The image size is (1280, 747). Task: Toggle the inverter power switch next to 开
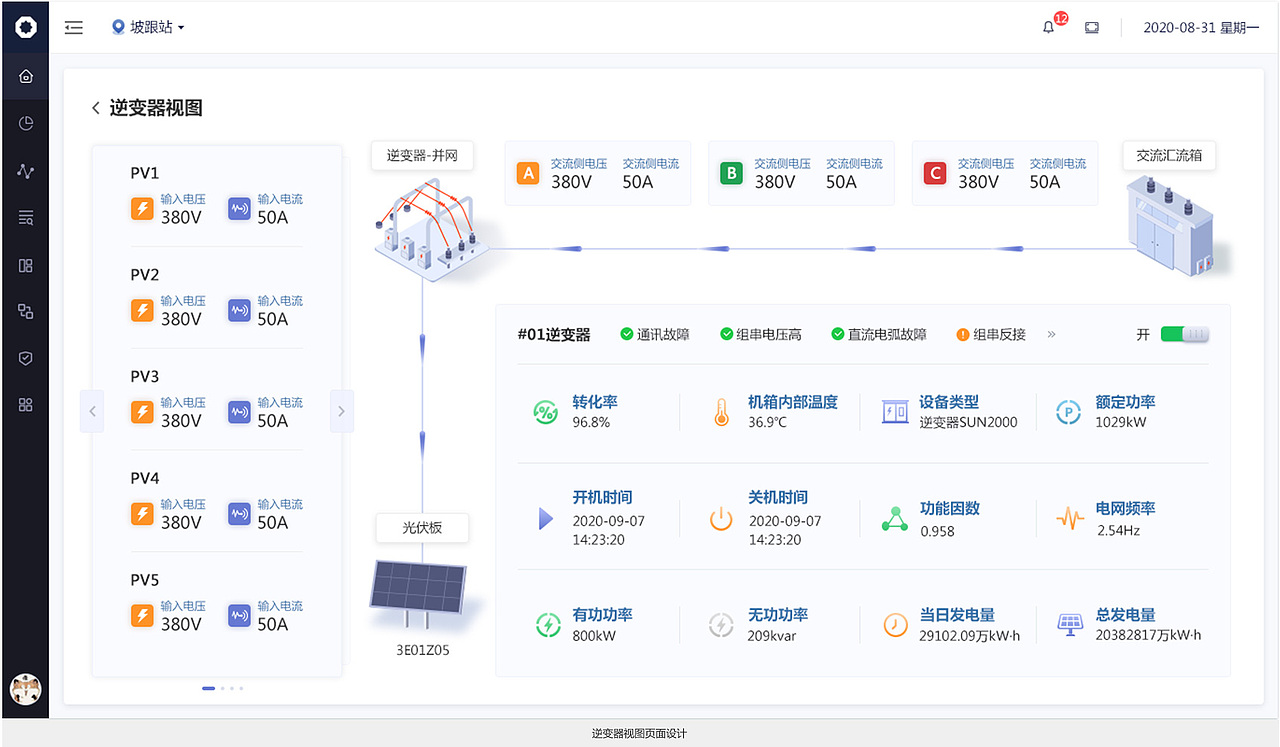(1184, 335)
